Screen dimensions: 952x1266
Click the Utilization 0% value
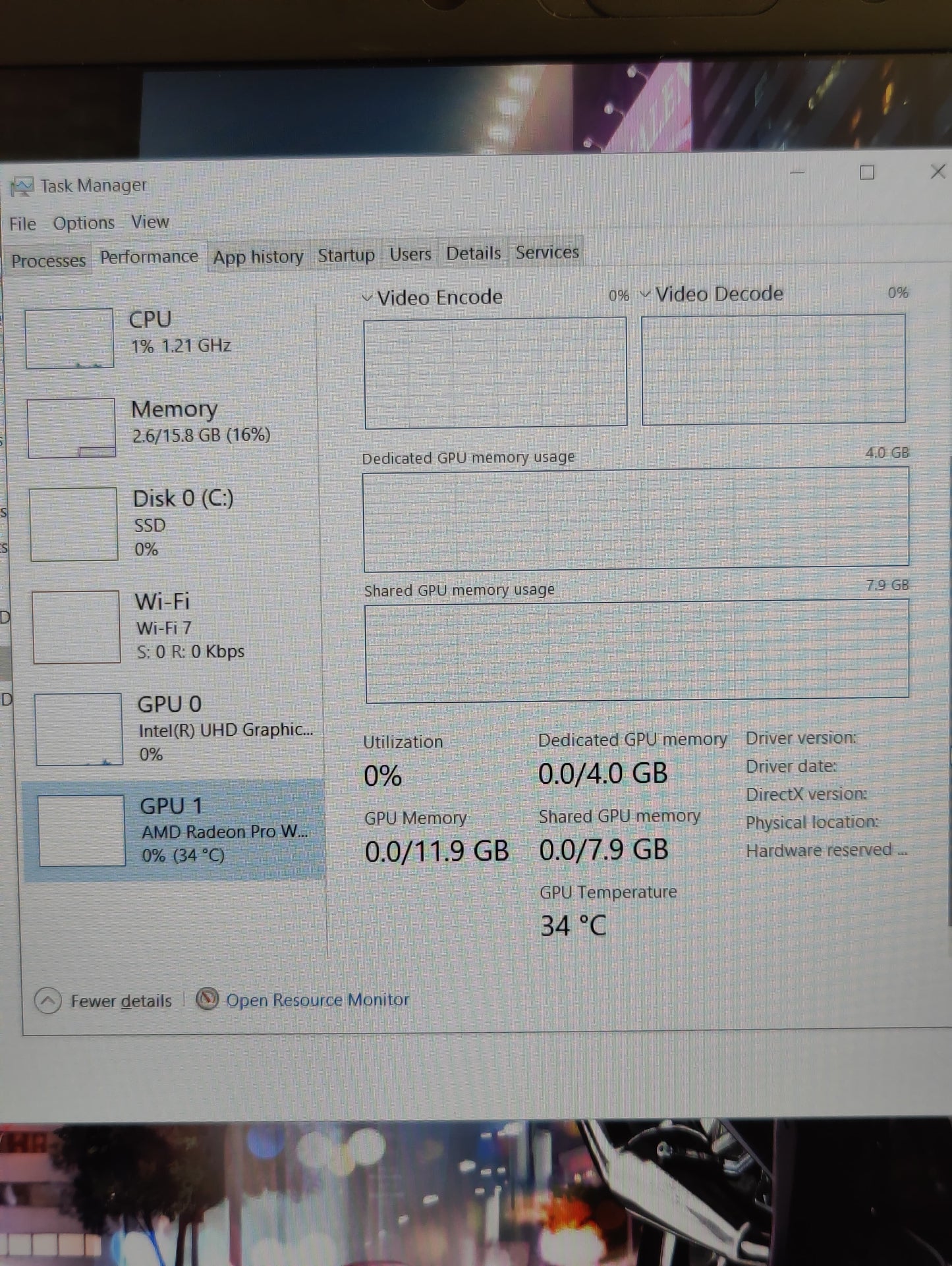pos(383,776)
